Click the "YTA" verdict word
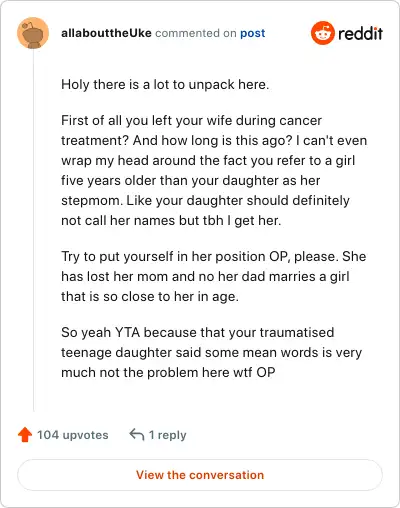Screen dimensions: 400x508 click(127, 332)
